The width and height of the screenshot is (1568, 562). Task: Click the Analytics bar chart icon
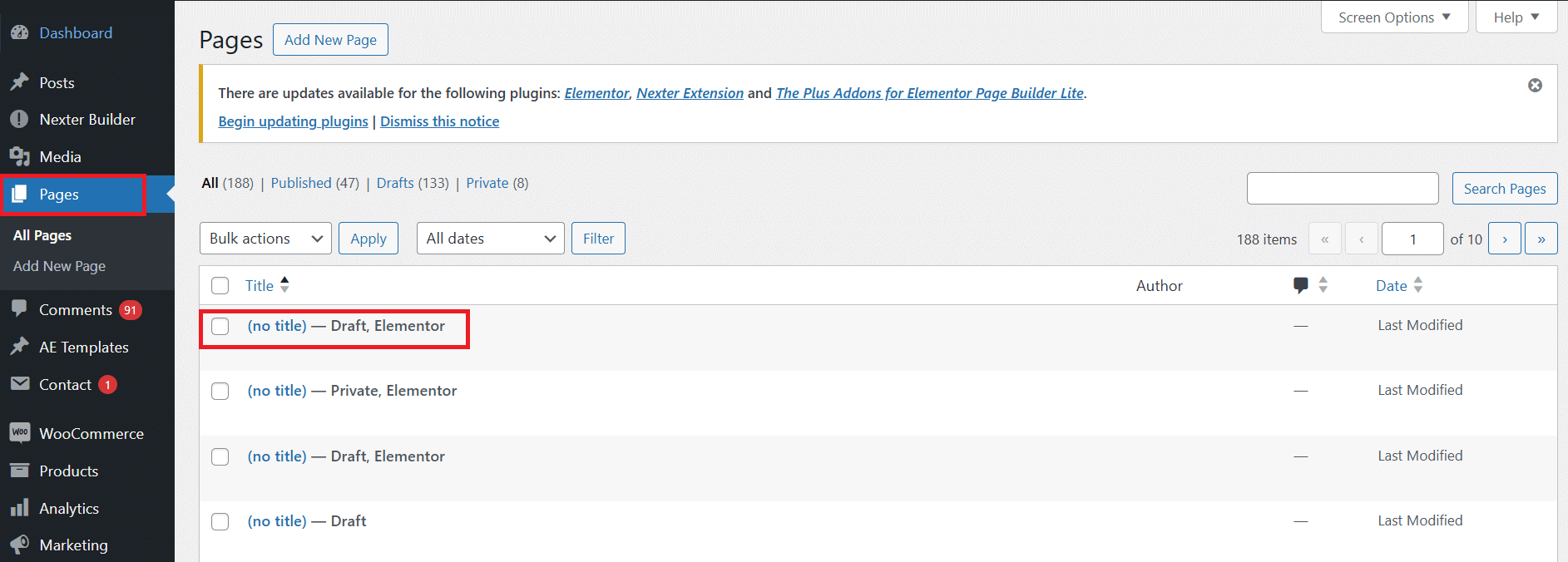(x=19, y=508)
